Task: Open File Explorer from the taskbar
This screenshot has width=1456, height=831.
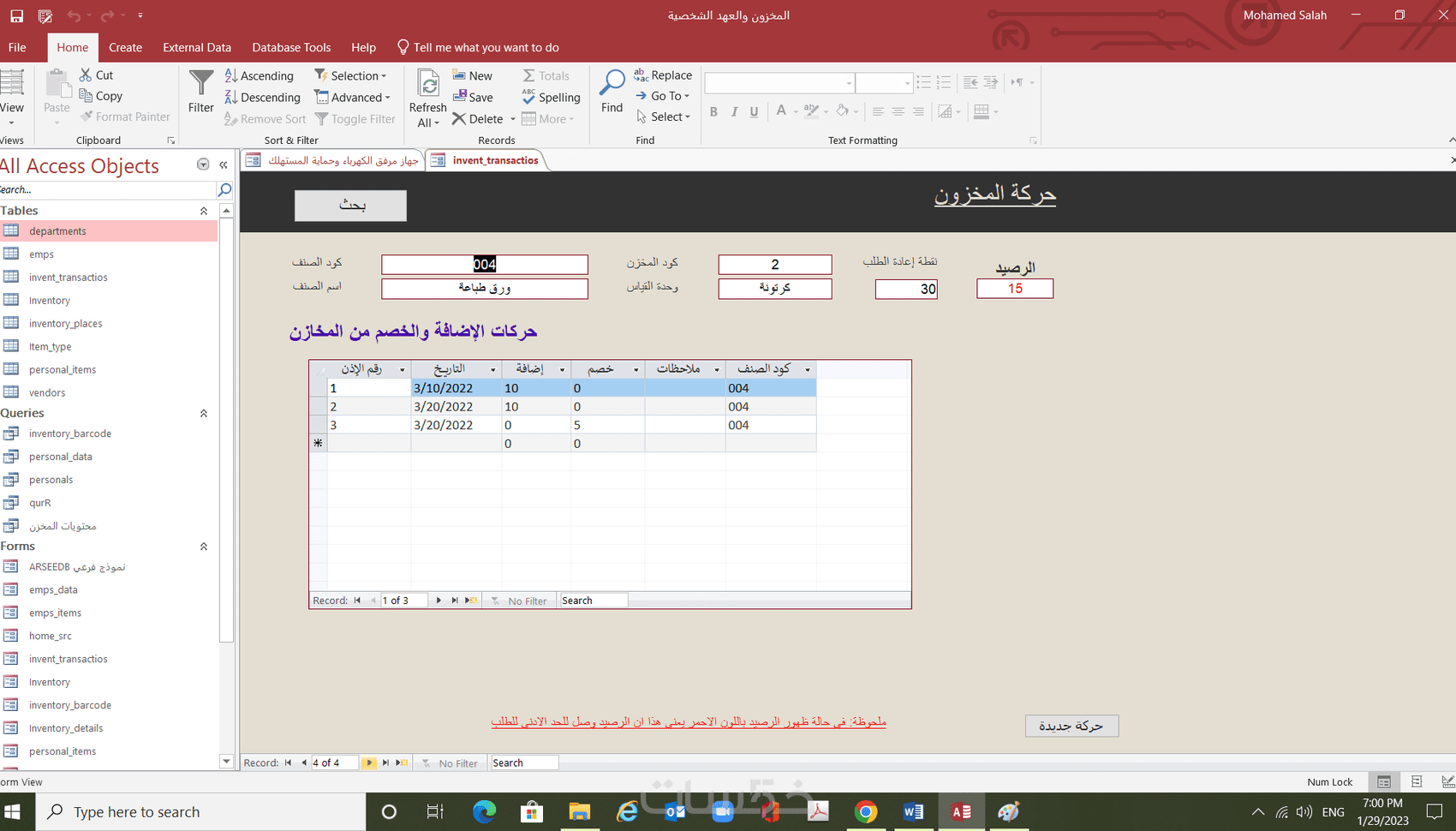Action: pos(580,811)
